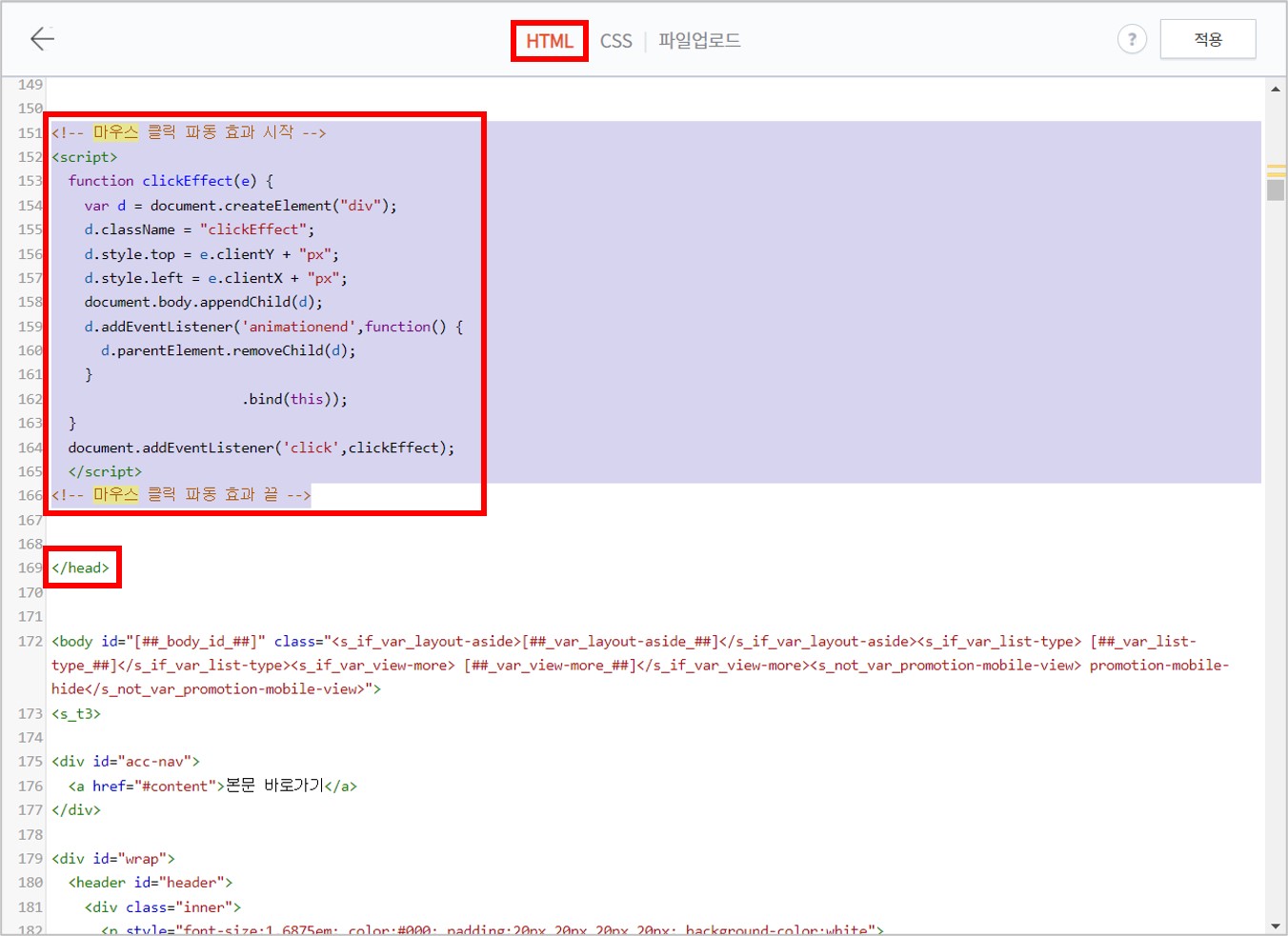Click the '<div id="acc-nav">' line
Viewport: 1288px width, 936px height.
126,762
